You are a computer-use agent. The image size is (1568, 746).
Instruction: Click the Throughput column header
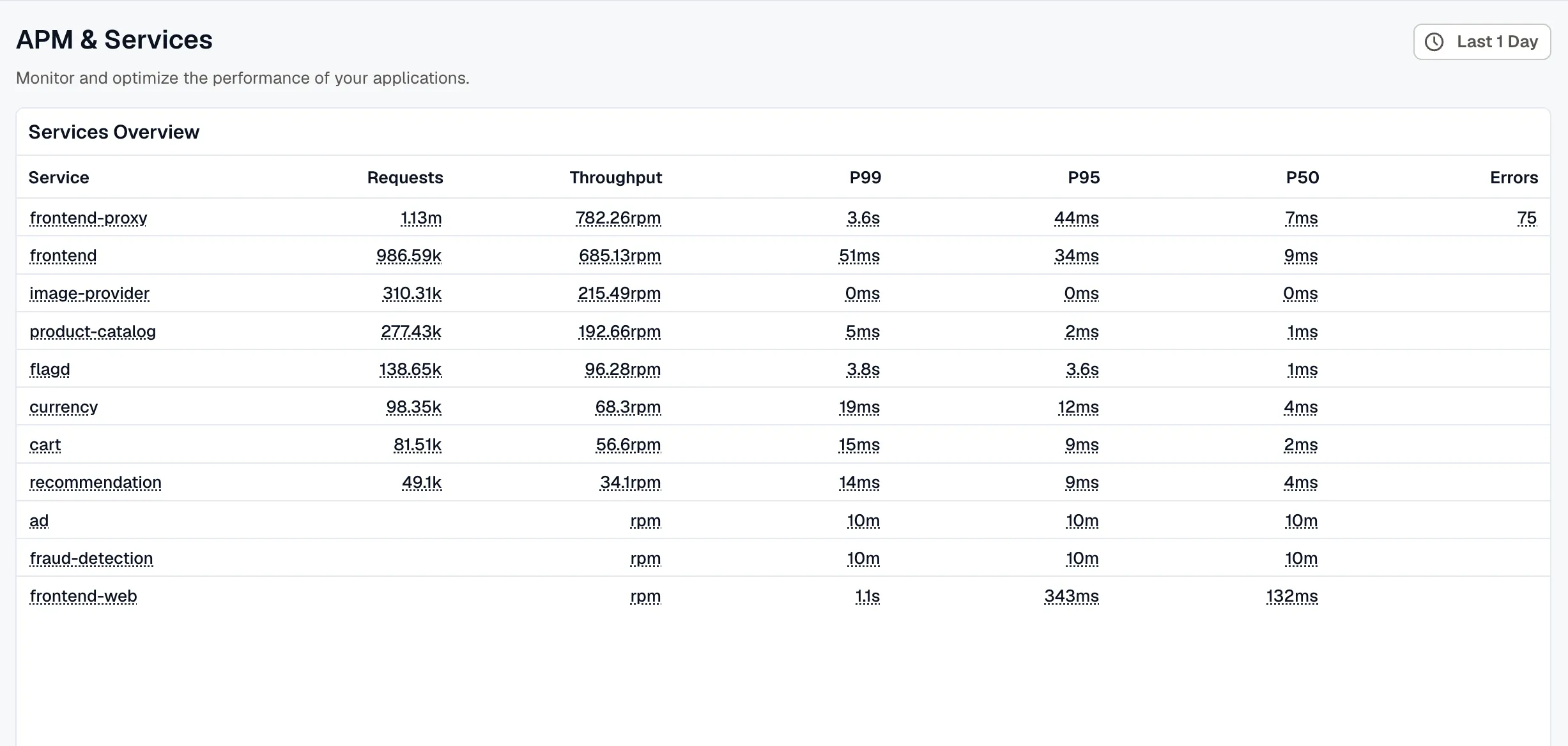tap(616, 178)
